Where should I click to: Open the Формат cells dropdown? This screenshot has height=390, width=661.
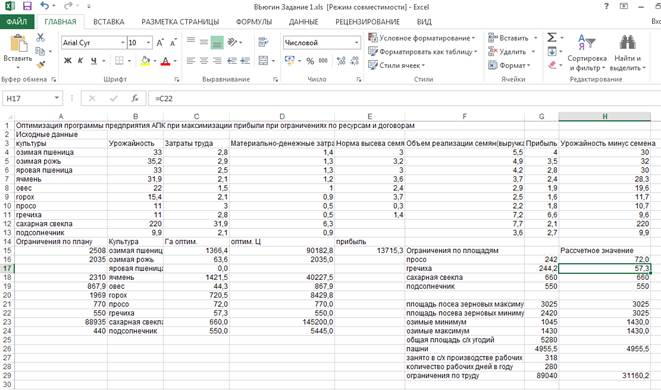click(509, 65)
